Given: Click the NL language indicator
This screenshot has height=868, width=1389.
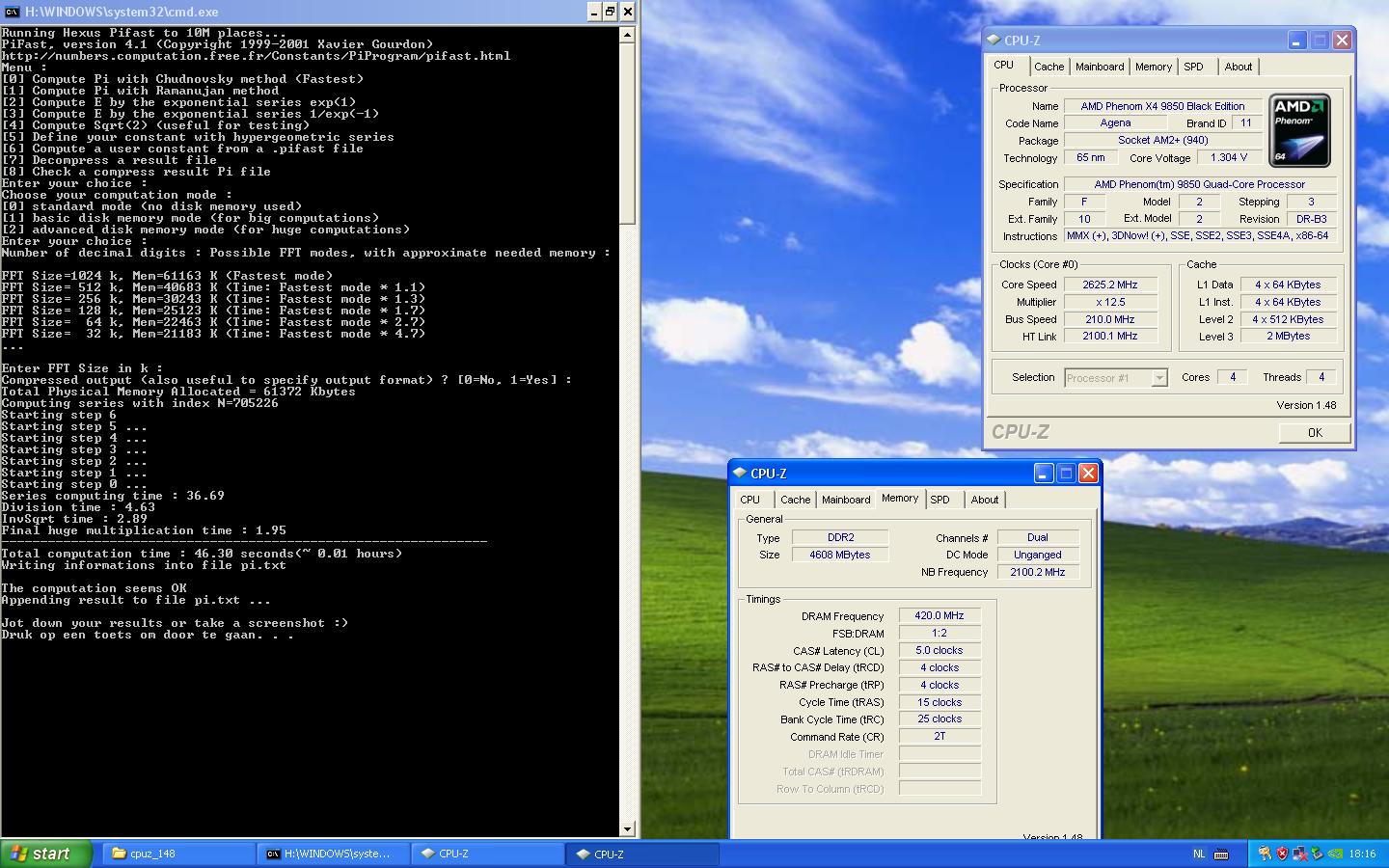Looking at the screenshot, I should point(1199,854).
